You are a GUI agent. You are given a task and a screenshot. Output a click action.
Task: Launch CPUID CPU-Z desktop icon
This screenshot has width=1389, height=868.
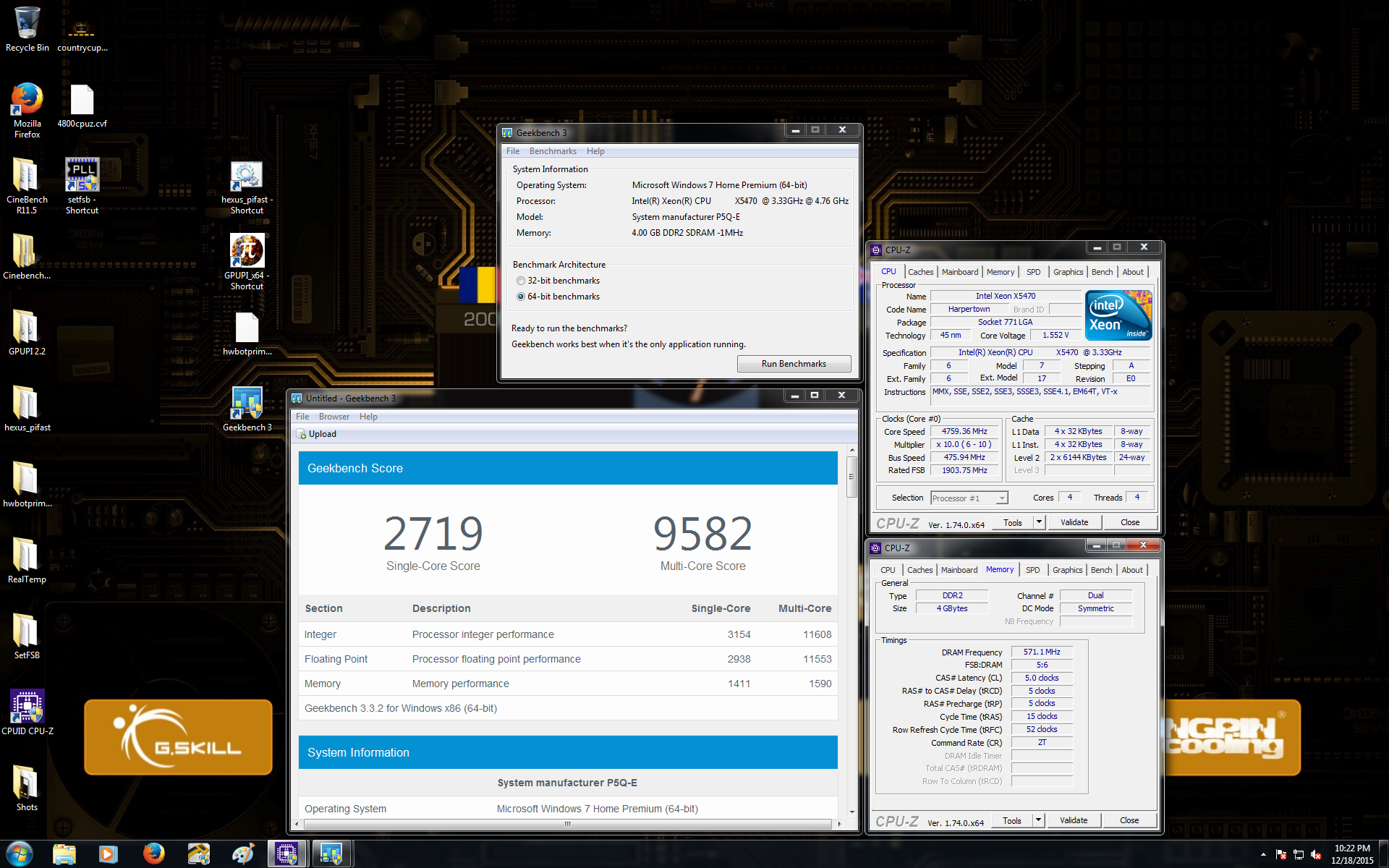[27, 712]
